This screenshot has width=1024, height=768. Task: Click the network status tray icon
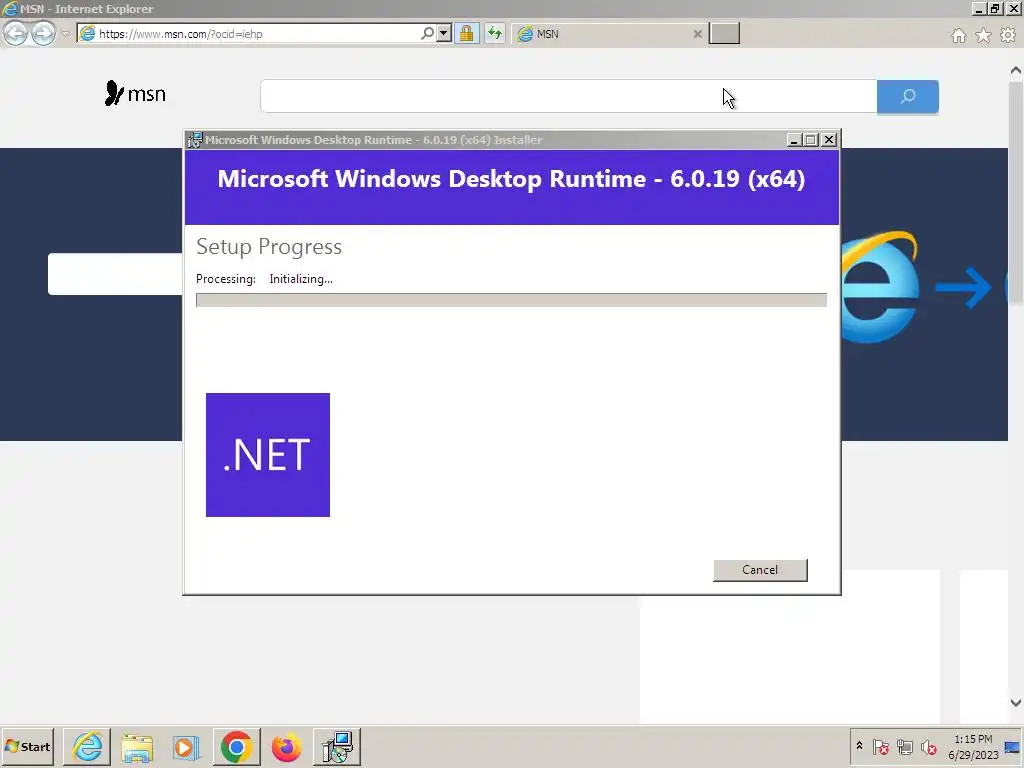pyautogui.click(x=904, y=746)
